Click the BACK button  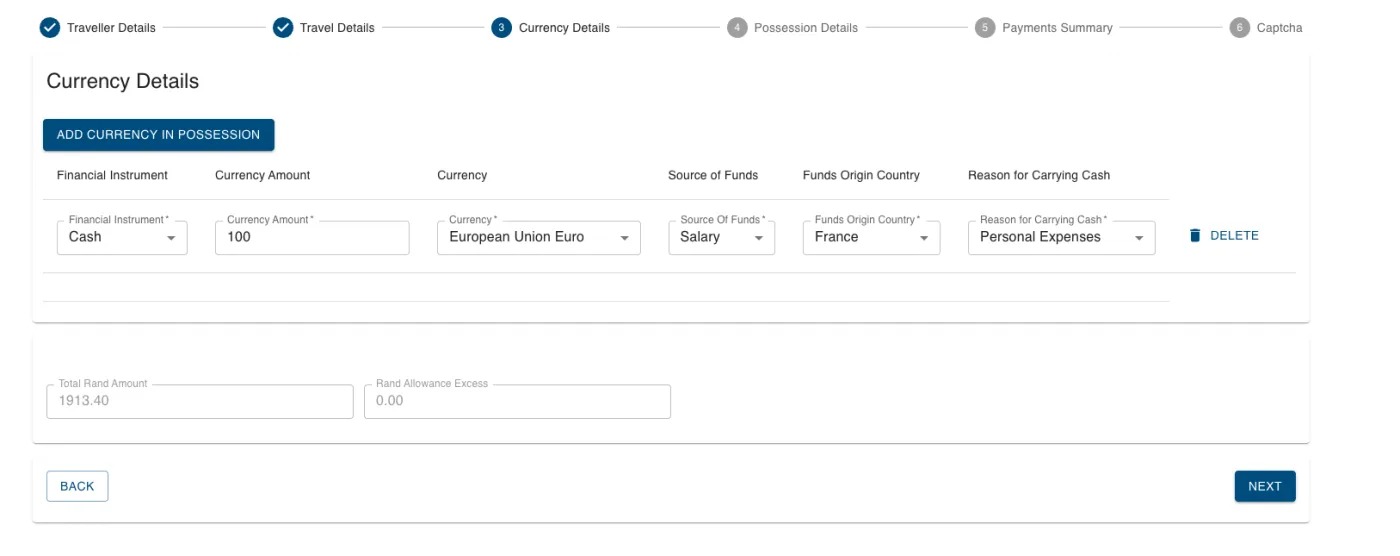point(77,486)
